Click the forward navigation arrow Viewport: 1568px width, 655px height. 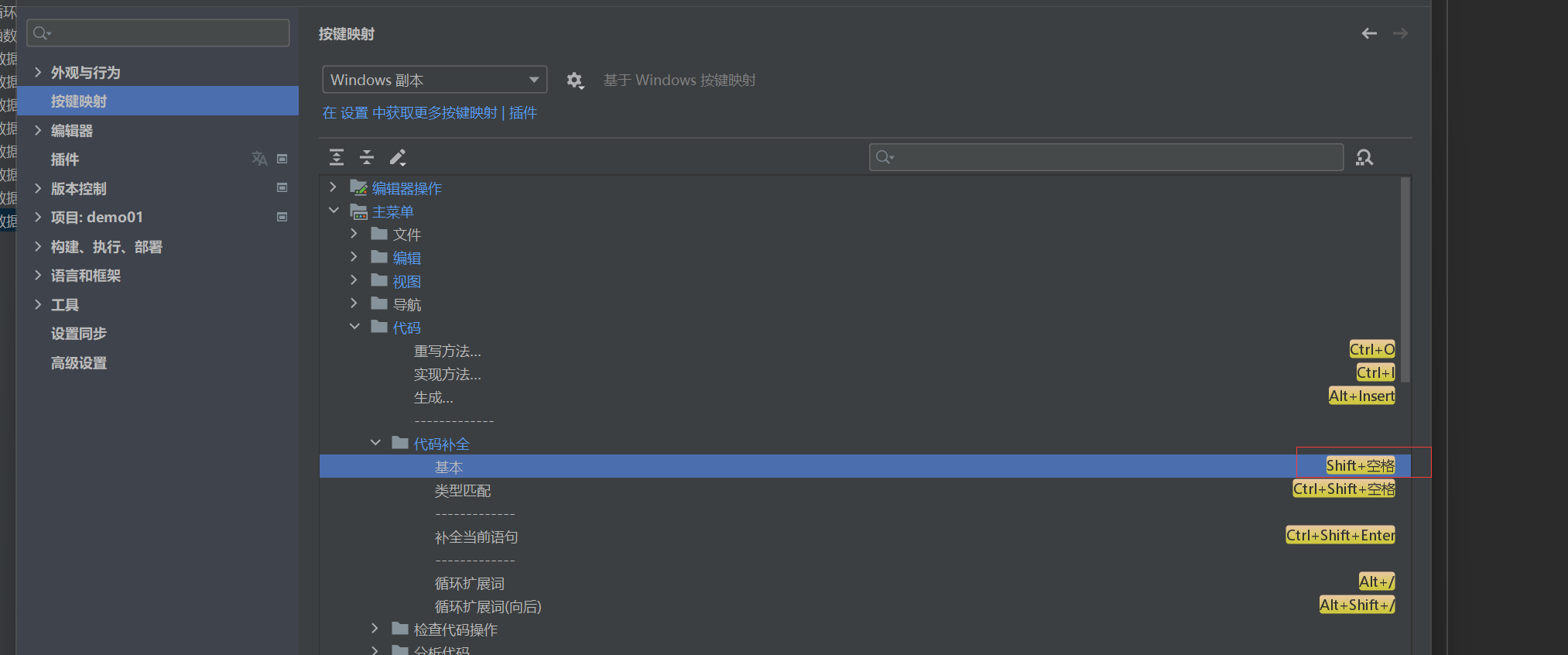(x=1400, y=33)
